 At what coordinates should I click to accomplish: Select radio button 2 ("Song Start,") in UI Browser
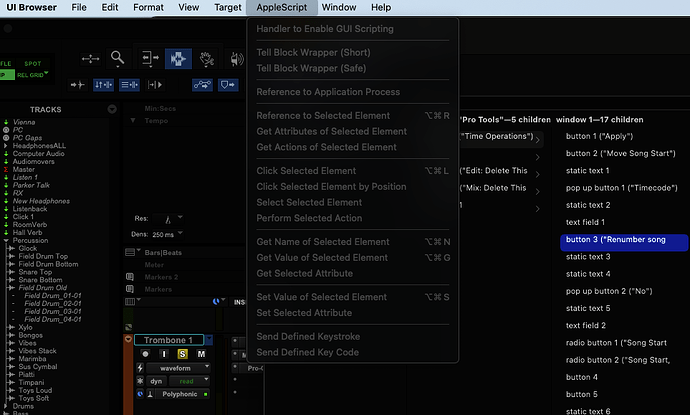[x=618, y=360]
